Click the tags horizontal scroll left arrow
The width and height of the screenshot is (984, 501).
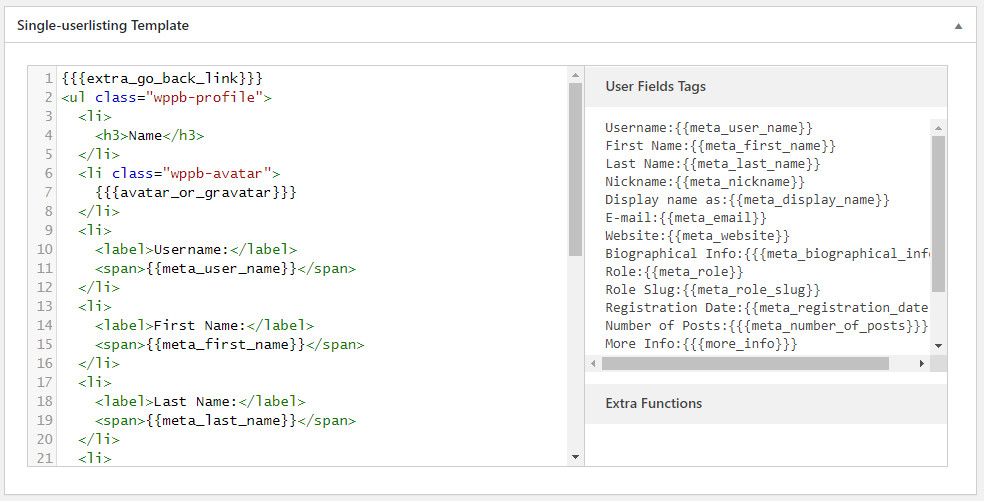tap(594, 364)
